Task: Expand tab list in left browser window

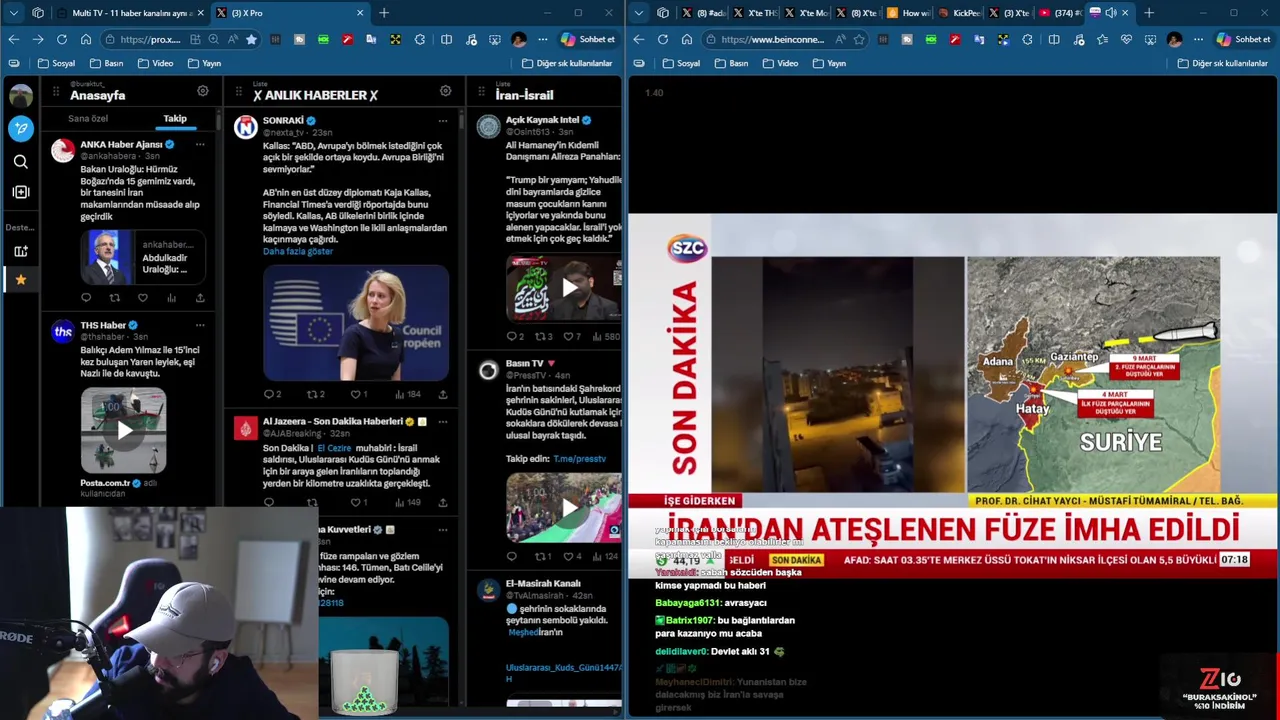Action: 13,13
